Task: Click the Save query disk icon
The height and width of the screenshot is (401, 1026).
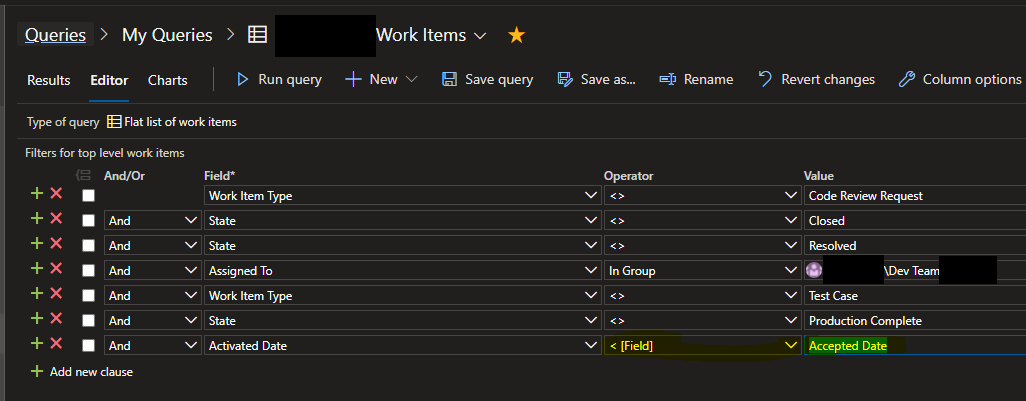Action: (449, 79)
